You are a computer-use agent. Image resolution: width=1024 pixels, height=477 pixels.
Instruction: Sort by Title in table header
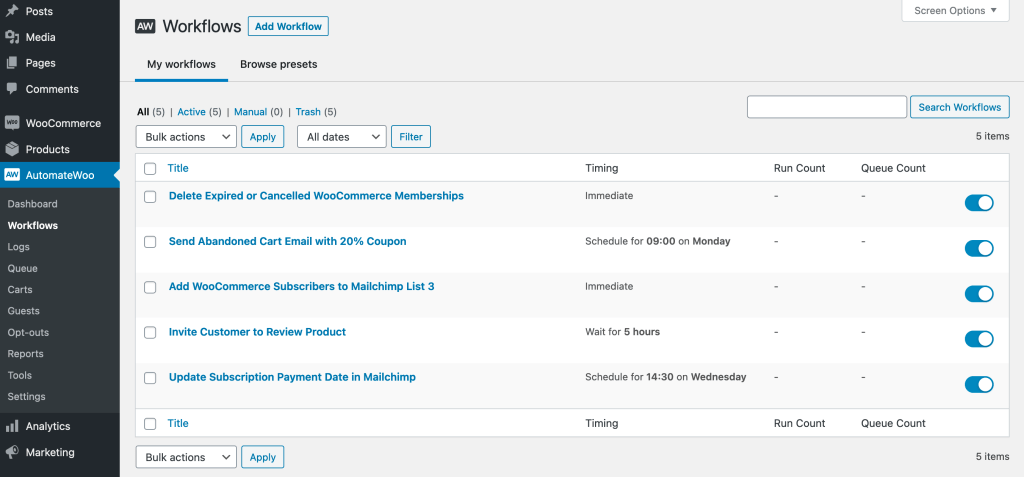(x=178, y=168)
